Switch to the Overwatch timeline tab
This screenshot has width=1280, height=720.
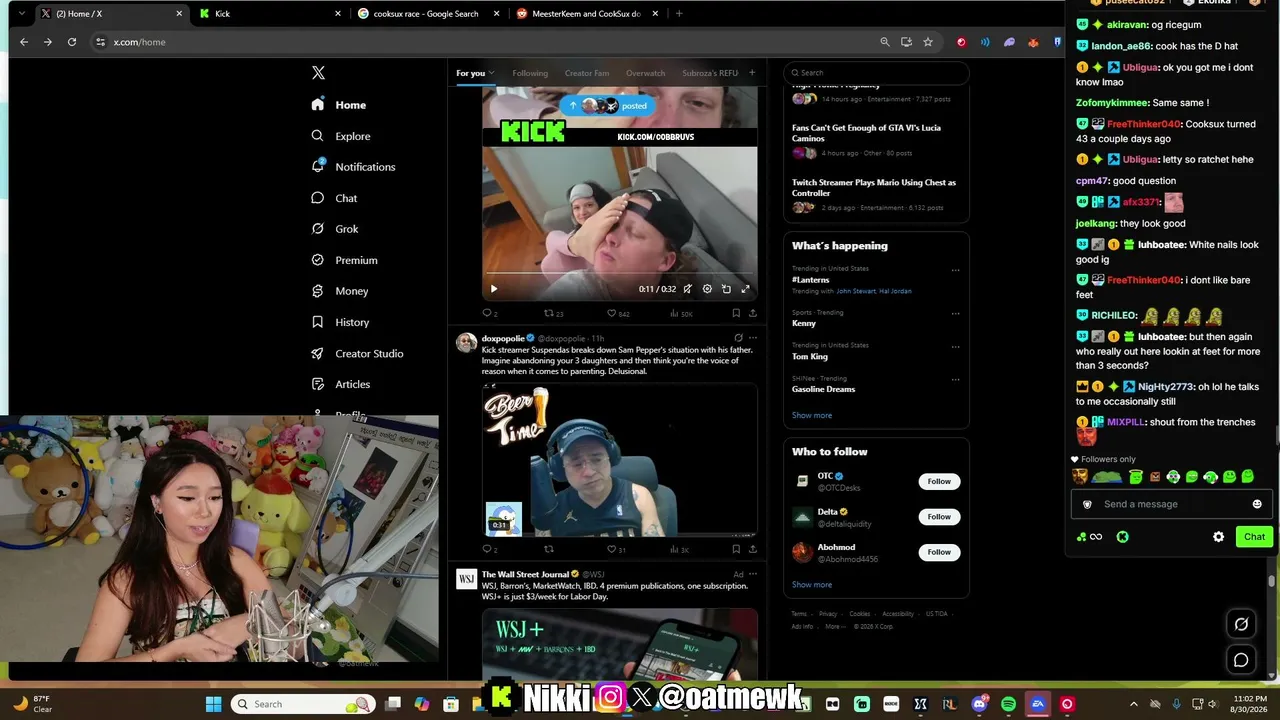645,73
